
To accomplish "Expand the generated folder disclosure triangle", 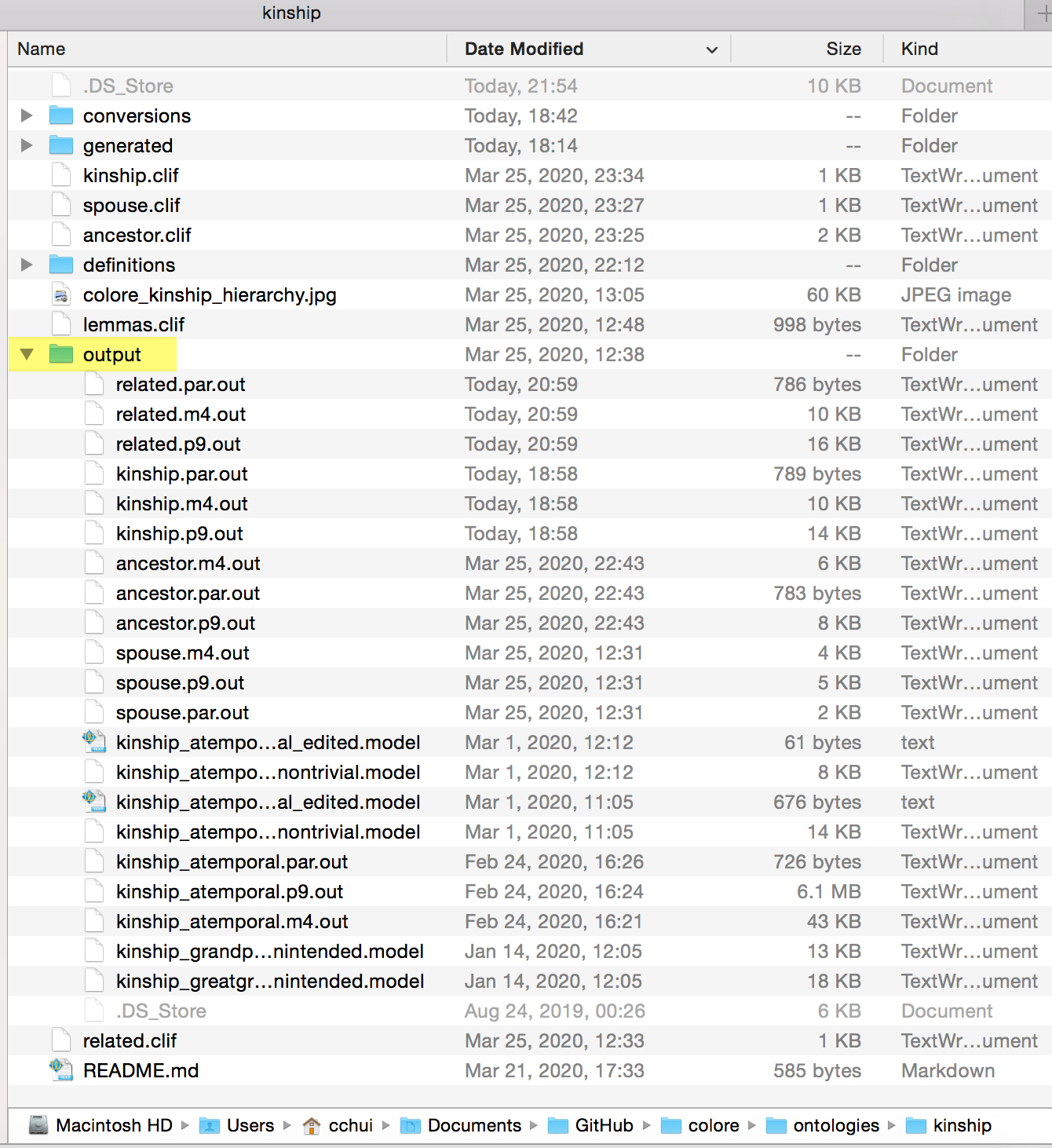I will pyautogui.click(x=27, y=145).
